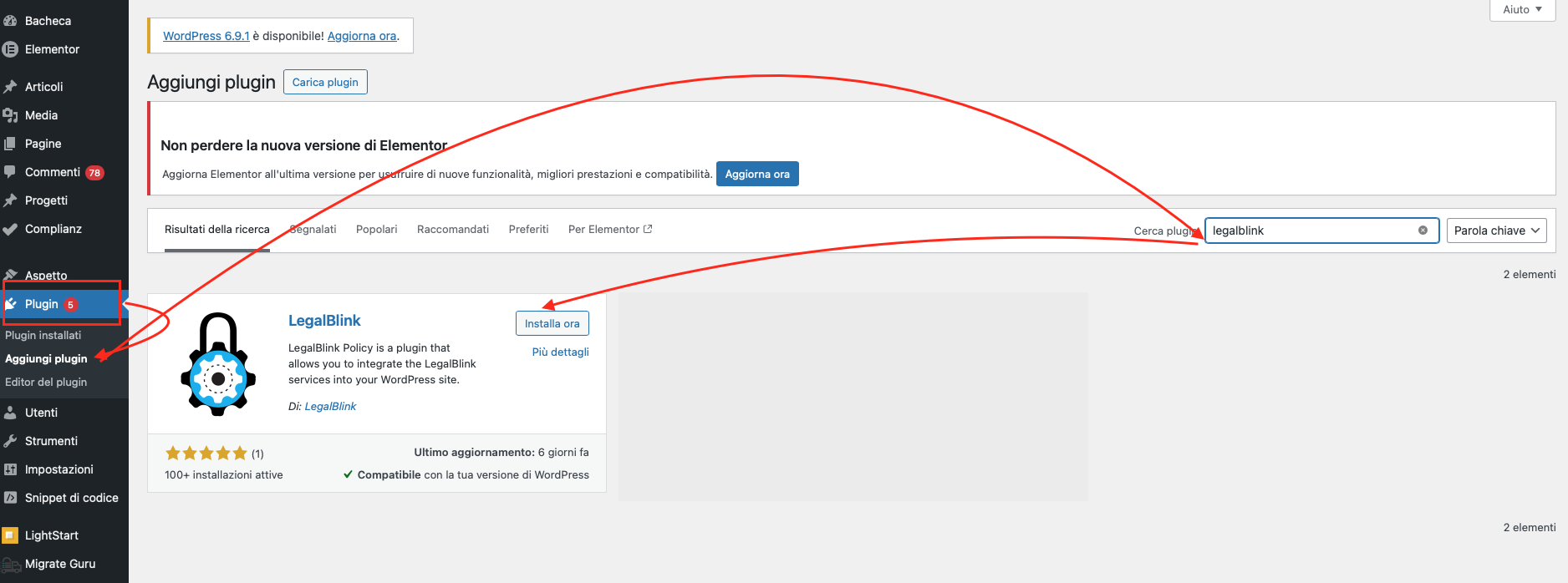Click the LegalBlink plugin title
Viewport: 1568px width, 583px height.
(324, 321)
